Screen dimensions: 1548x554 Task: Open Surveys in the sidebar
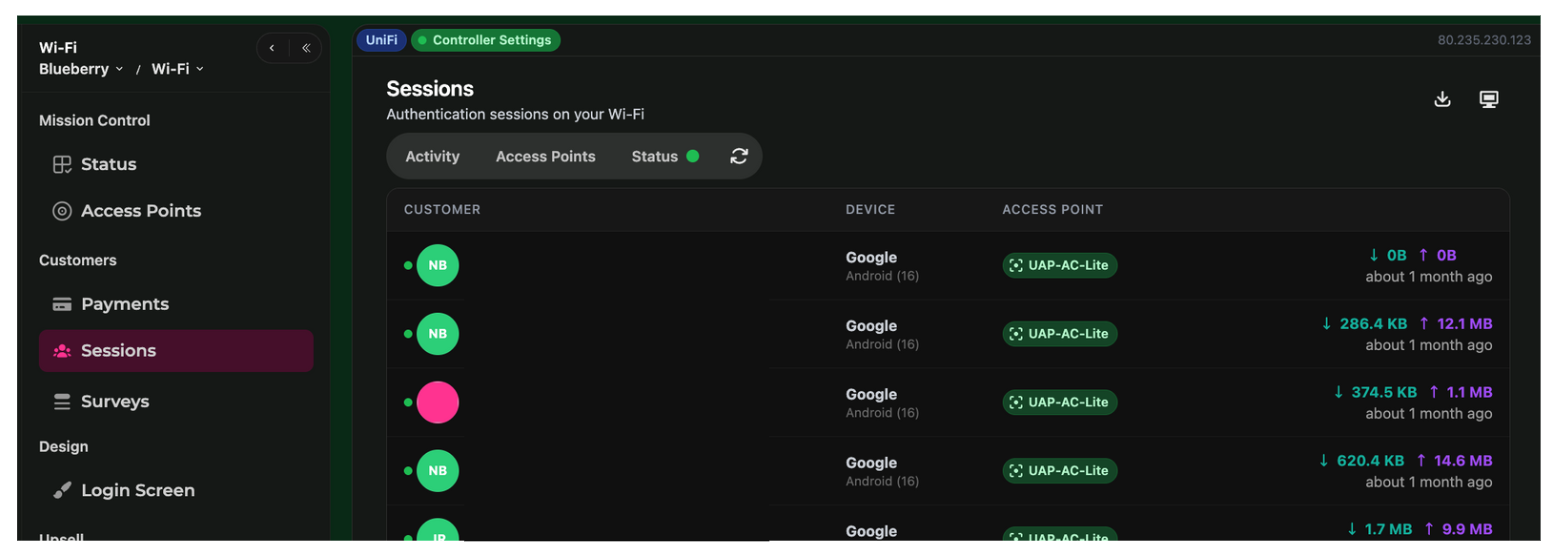114,401
